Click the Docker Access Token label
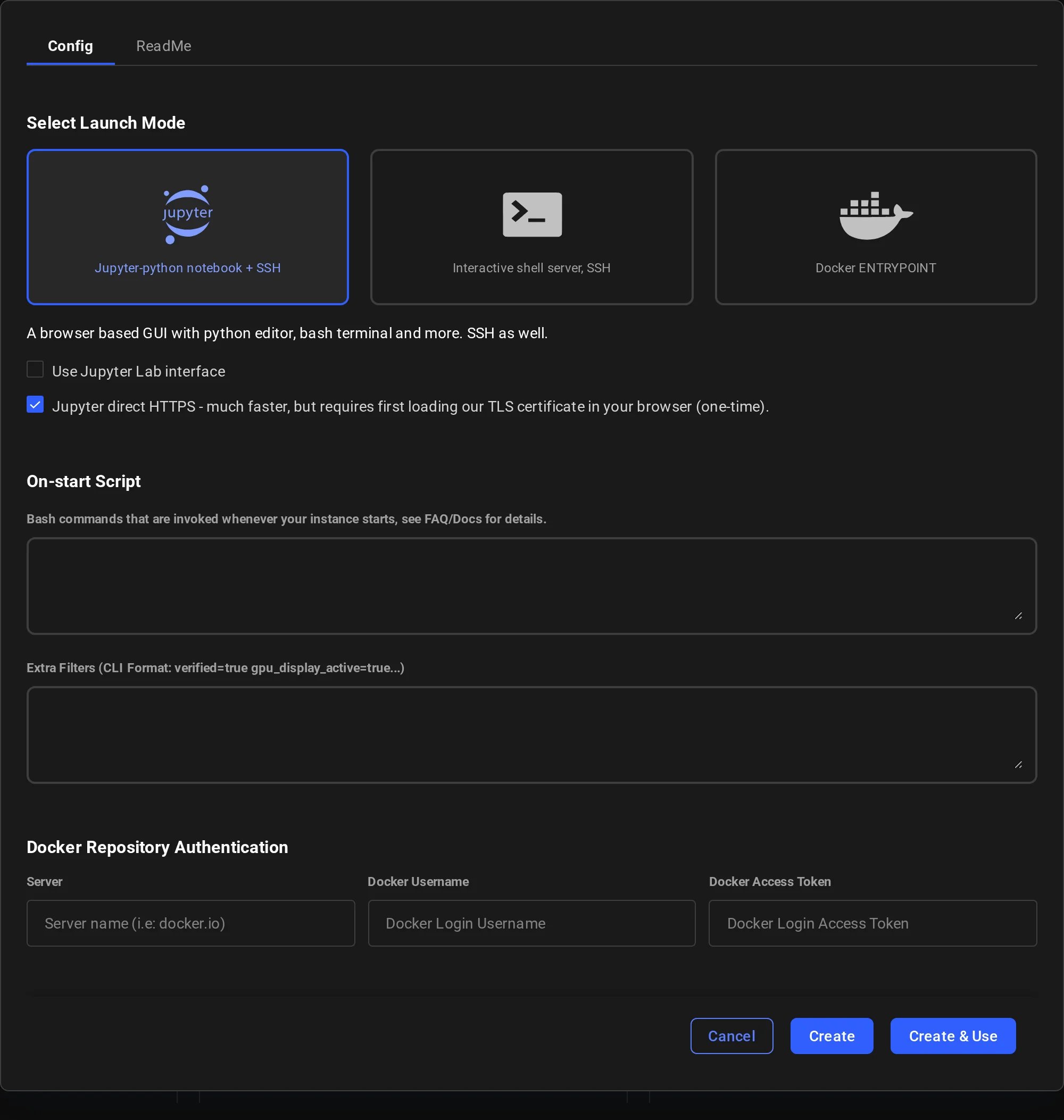 [770, 882]
